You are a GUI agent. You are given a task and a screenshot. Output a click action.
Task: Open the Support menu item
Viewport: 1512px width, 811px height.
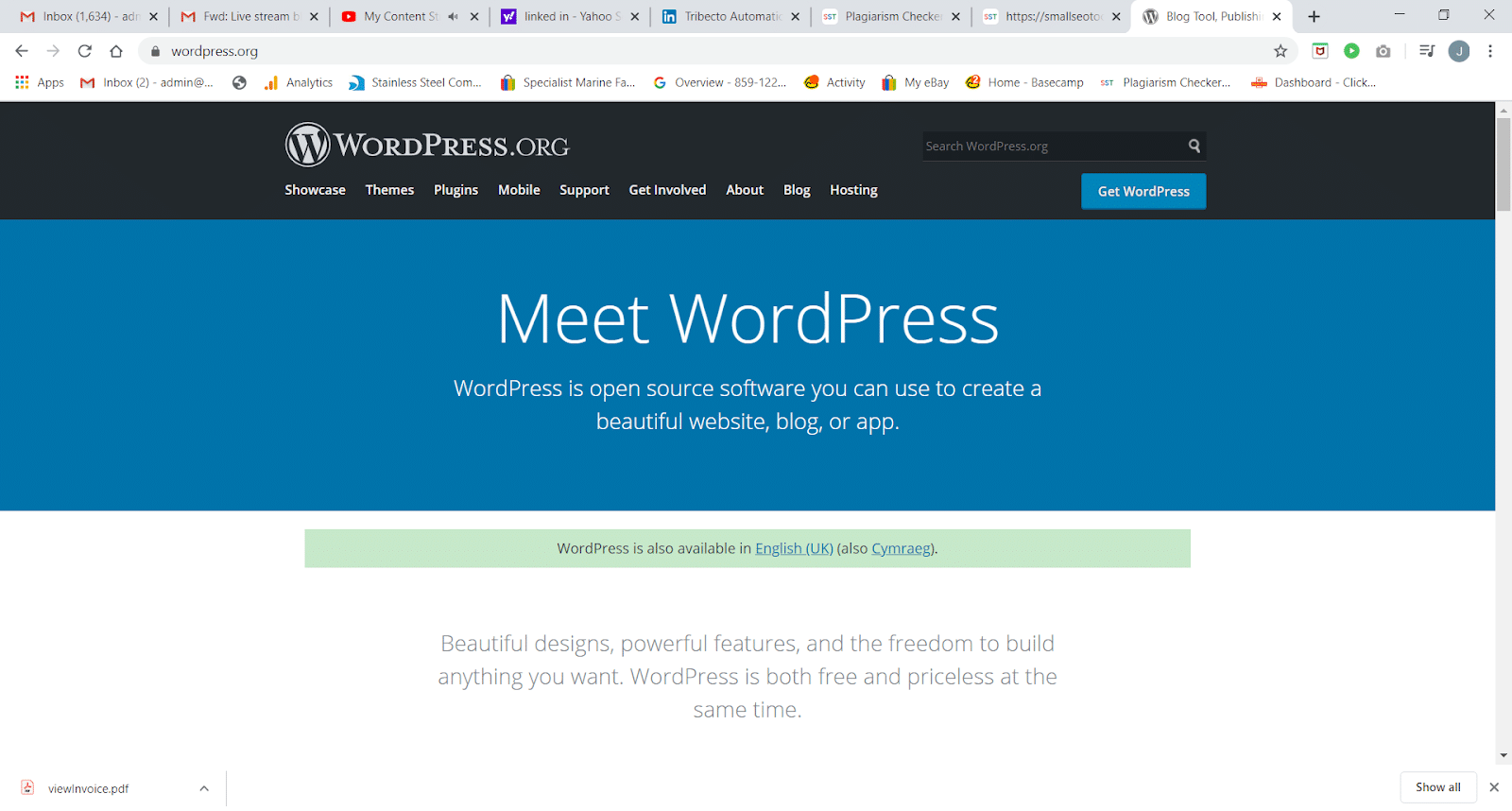click(x=584, y=190)
